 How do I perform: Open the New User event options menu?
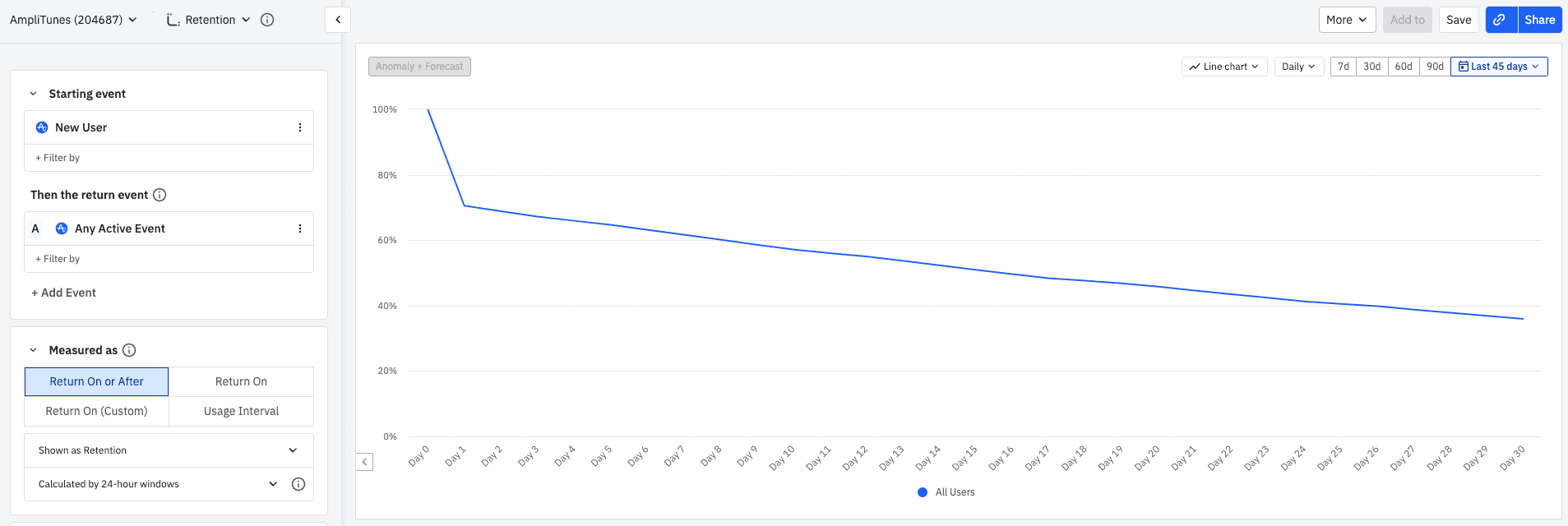click(x=300, y=127)
